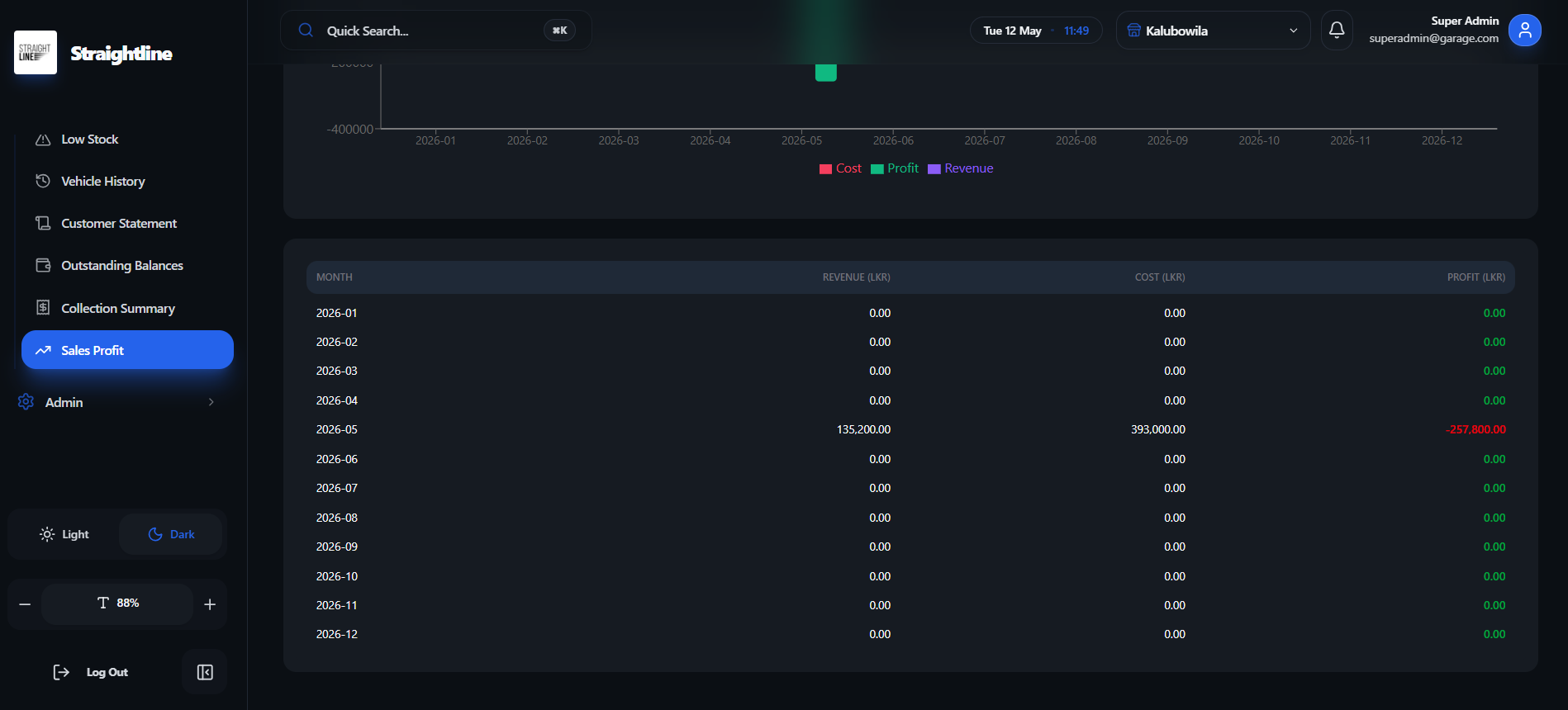Click the 11:49 time display
The image size is (1568, 710).
click(x=1076, y=31)
